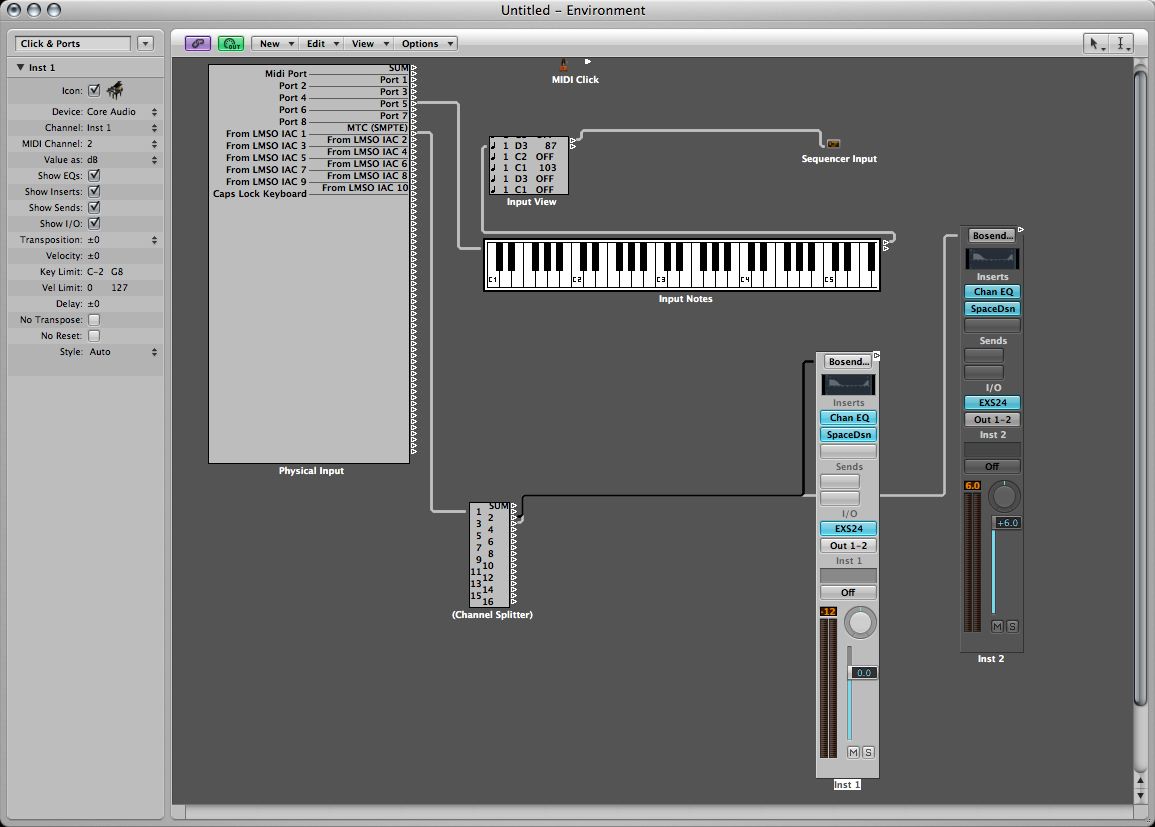Click the Out 1-2 output slot on Inst 2
1155x827 pixels.
[x=993, y=420]
